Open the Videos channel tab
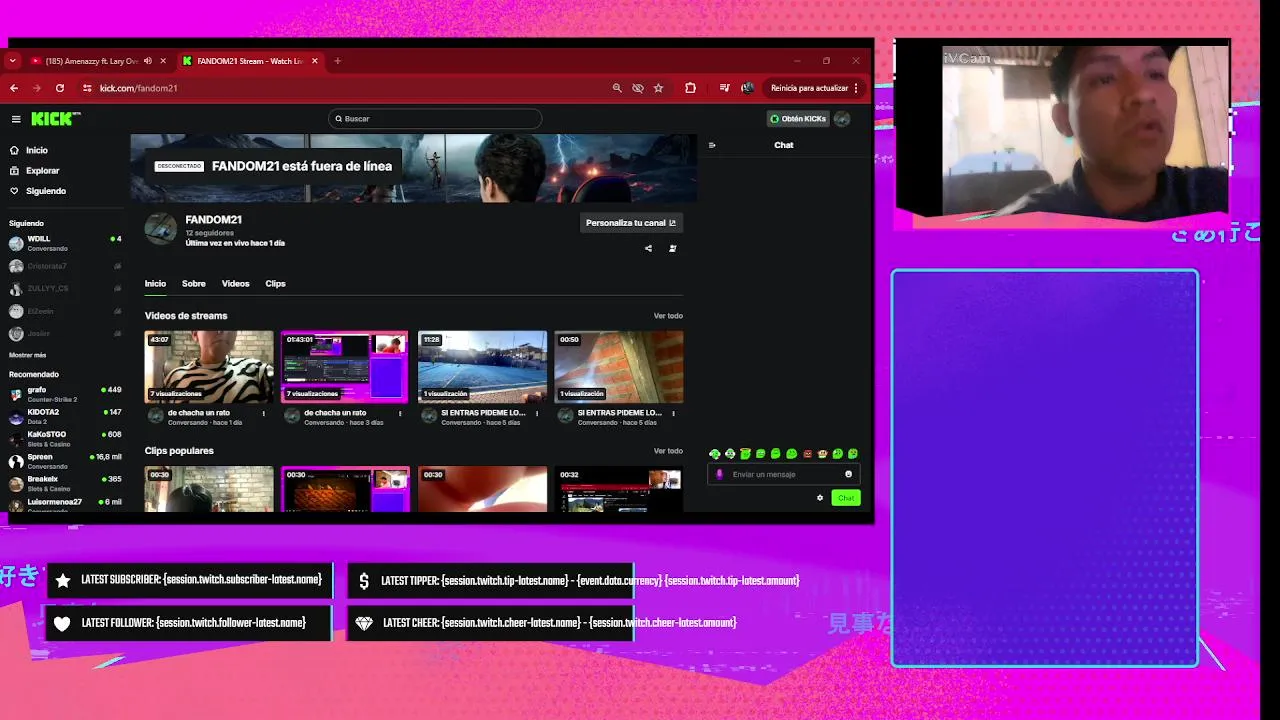Screen dimensions: 1280x720 [x=235, y=284]
